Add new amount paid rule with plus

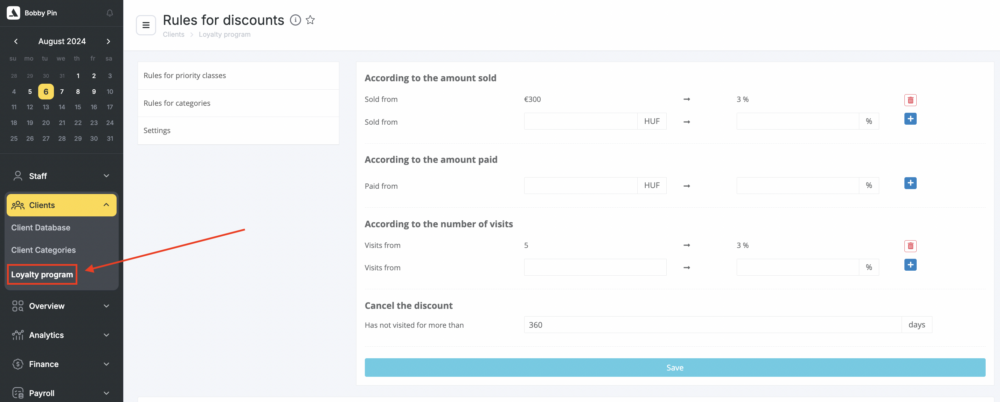coord(910,183)
